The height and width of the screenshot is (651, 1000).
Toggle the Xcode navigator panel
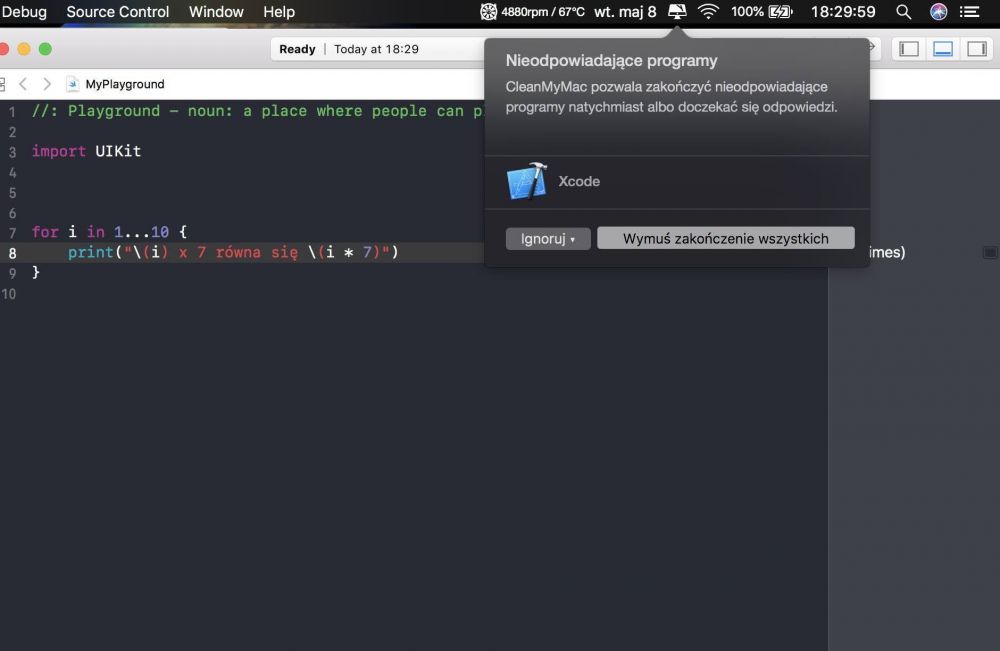pos(909,48)
